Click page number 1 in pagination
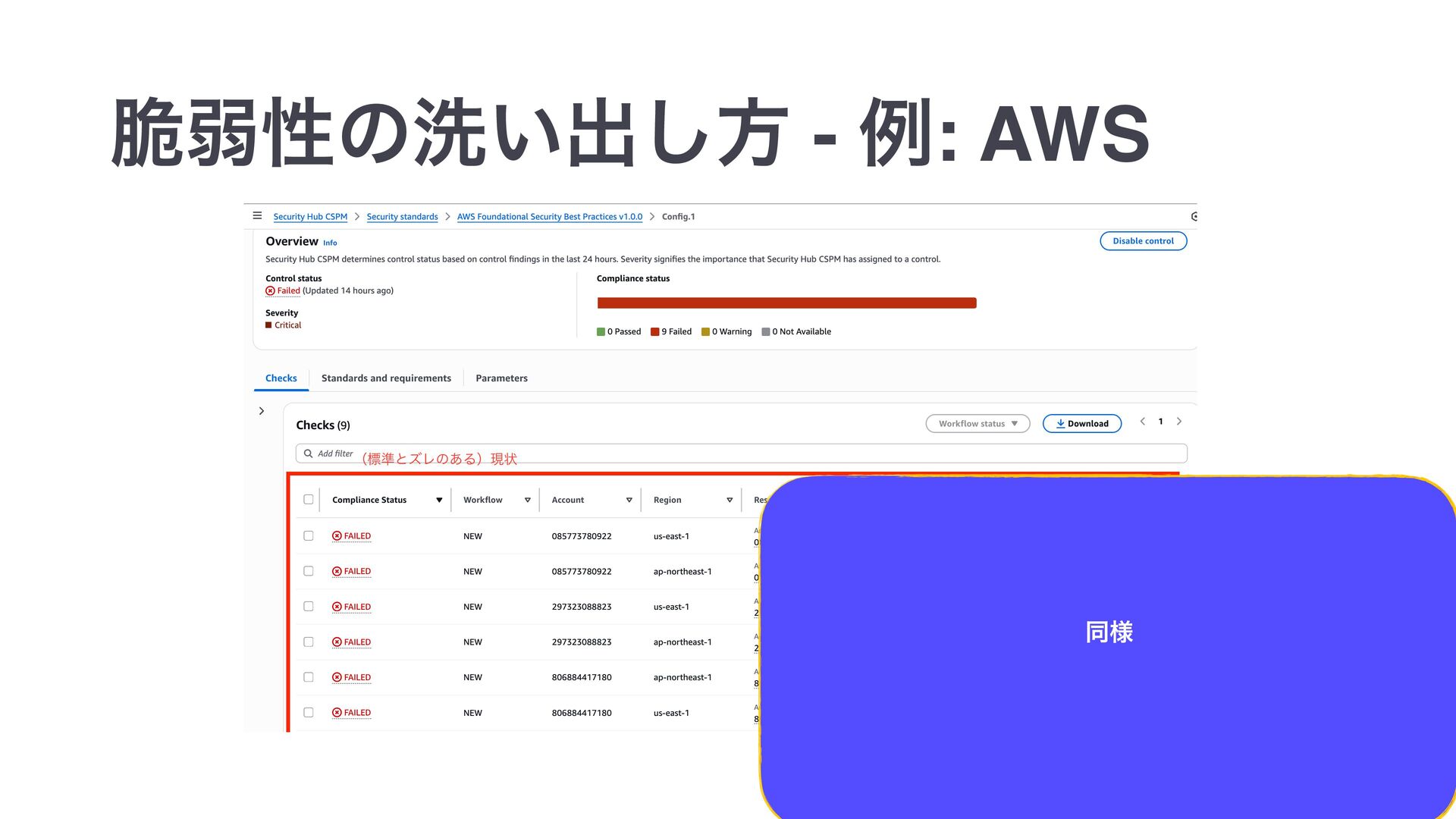Screen dimensions: 1456x819 click(x=1160, y=422)
